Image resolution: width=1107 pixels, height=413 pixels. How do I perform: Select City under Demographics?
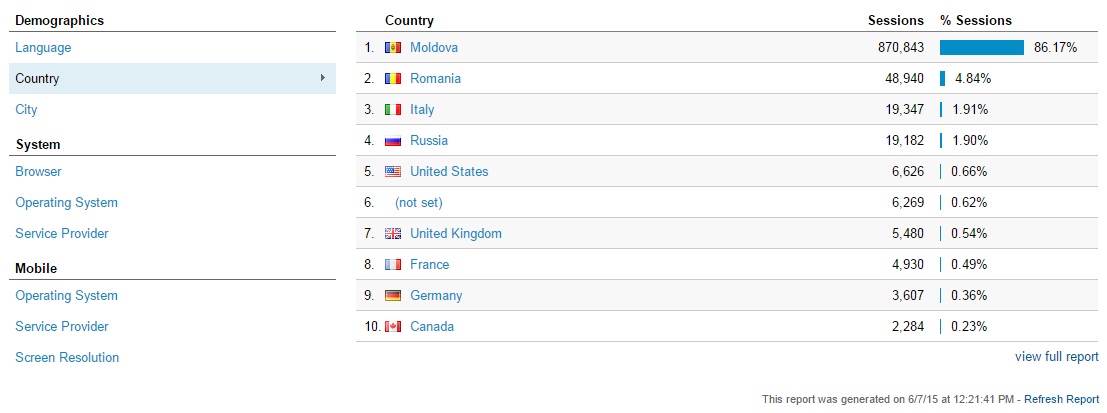point(26,109)
